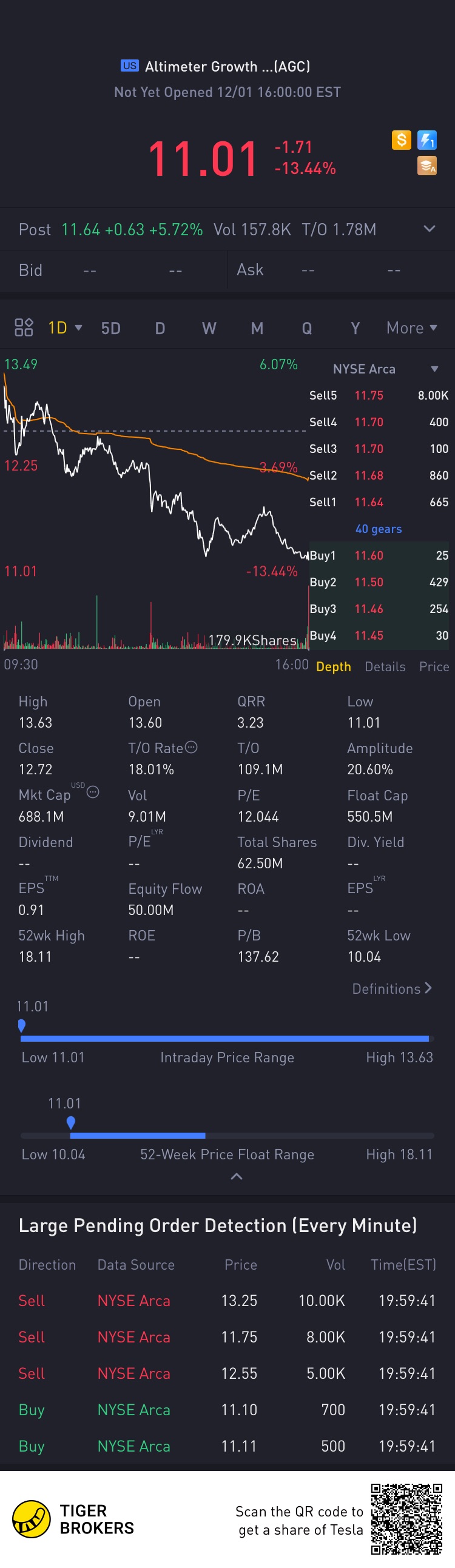This screenshot has height=1568, width=455.
Task: Tap the Buy 11.11 pending order row
Action: pyautogui.click(x=227, y=1446)
